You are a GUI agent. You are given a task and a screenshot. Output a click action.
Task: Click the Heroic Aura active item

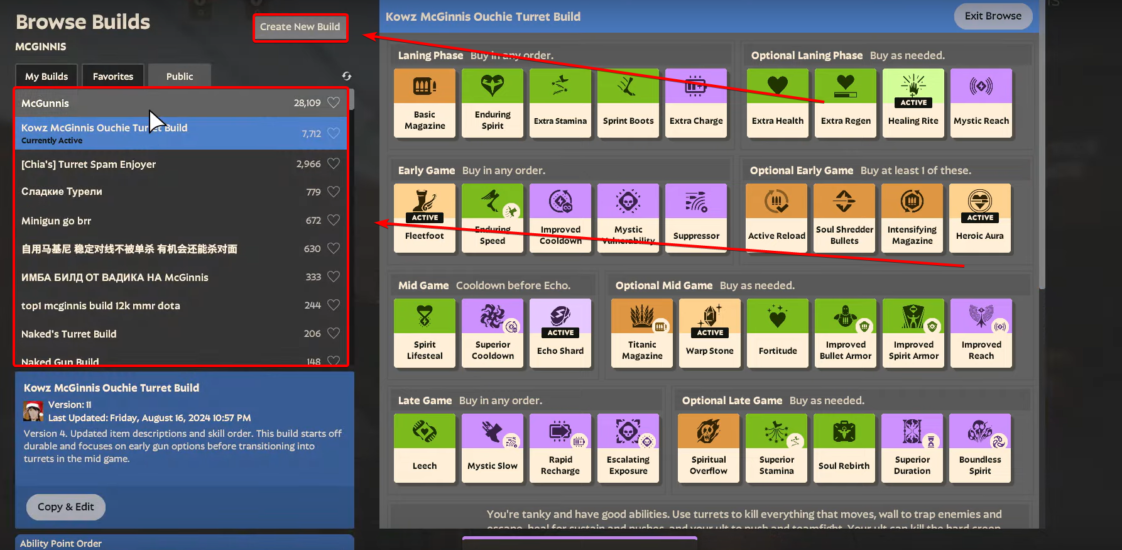(980, 218)
